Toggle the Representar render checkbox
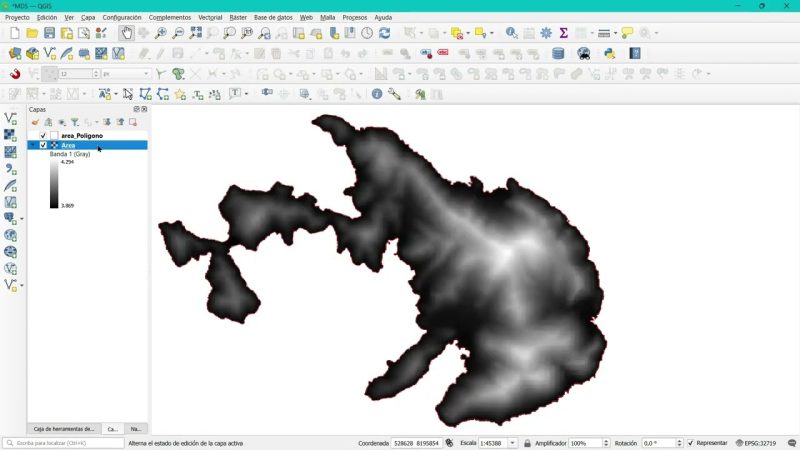The image size is (800, 450). coord(690,443)
